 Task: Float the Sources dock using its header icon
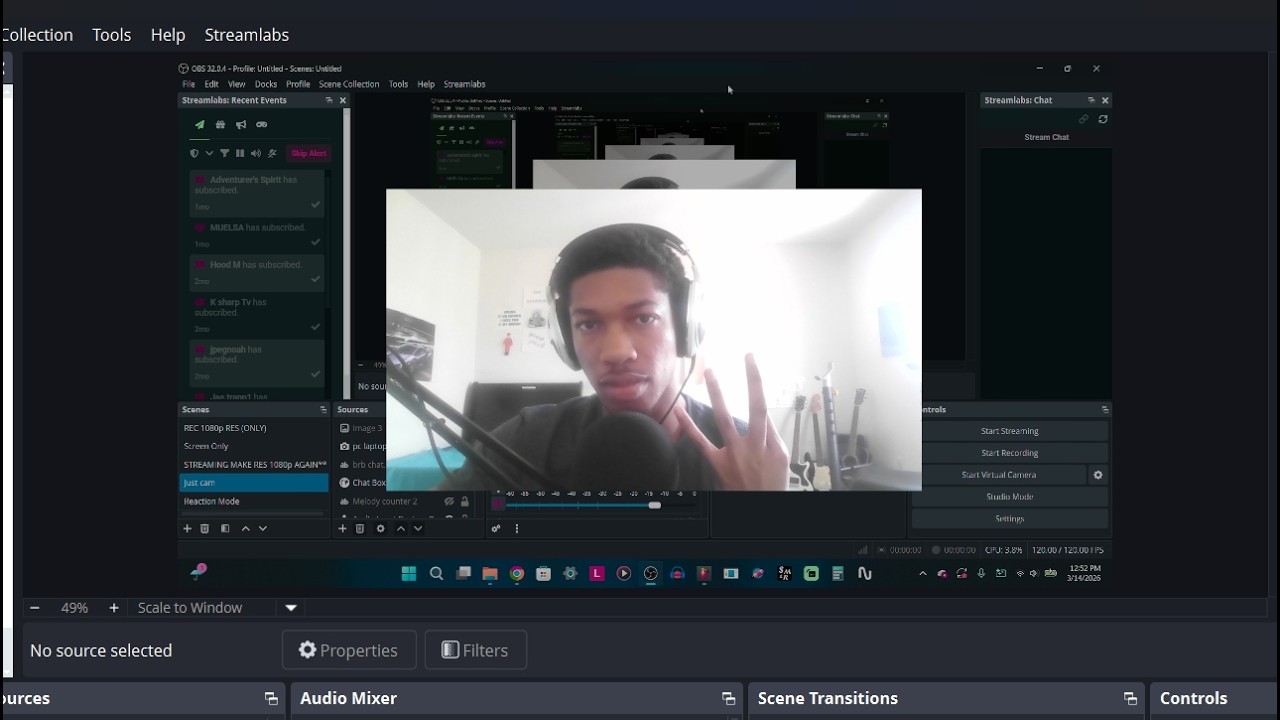tap(271, 699)
